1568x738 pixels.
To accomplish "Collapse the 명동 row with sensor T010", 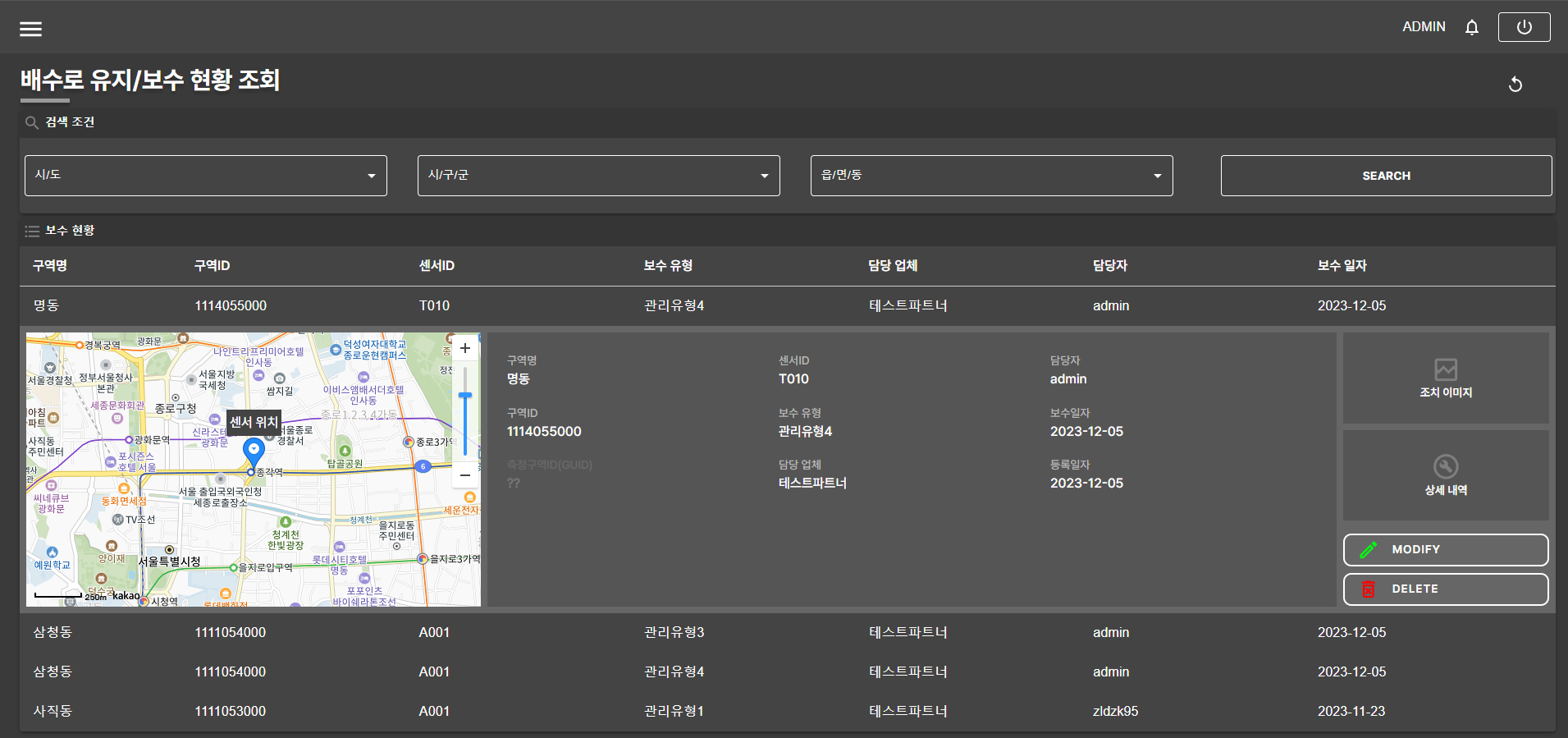I will click(x=788, y=305).
